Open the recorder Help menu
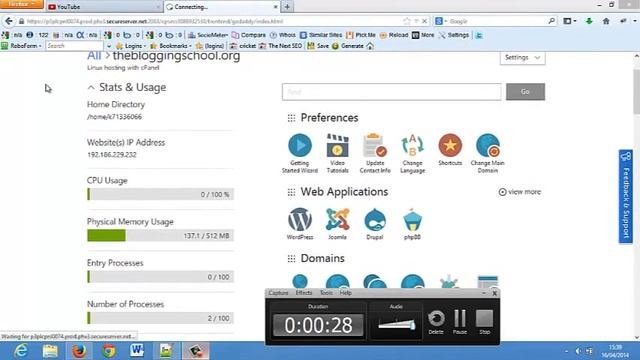This screenshot has height=360, width=640. (x=346, y=293)
